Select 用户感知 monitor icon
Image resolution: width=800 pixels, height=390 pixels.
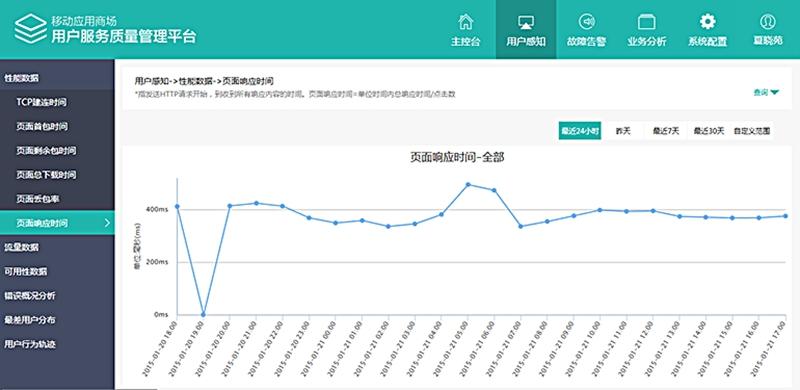coord(526,22)
